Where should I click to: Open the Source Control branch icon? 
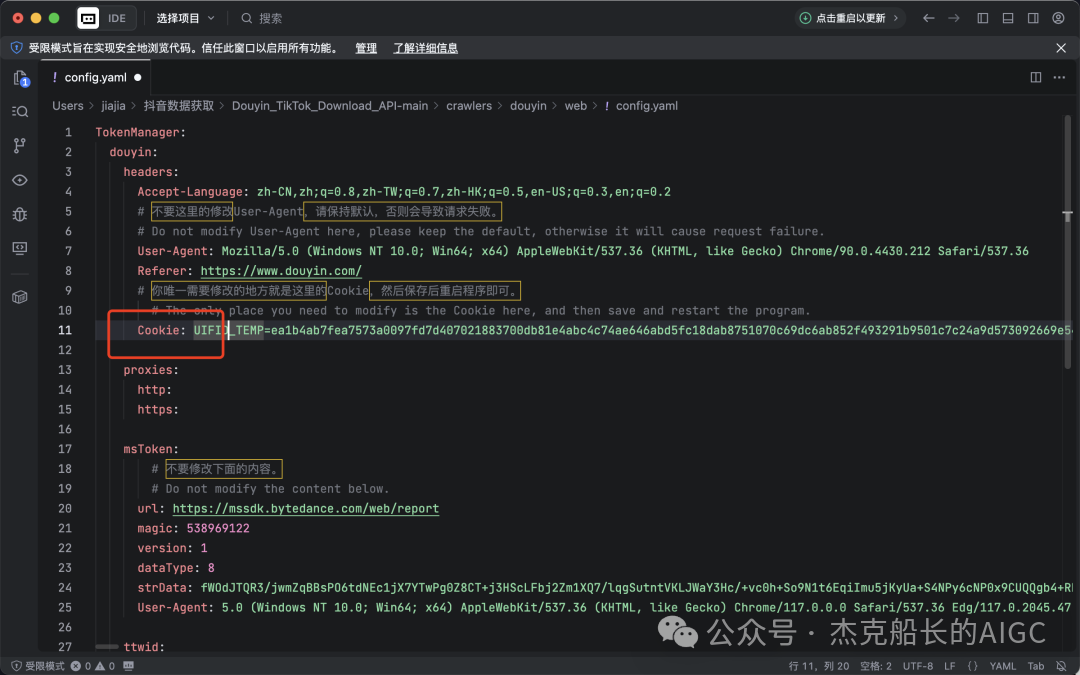20,145
